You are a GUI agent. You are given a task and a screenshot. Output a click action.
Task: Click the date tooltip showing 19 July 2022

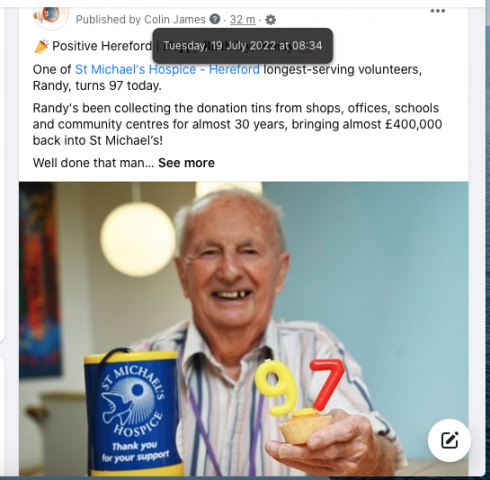point(243,46)
